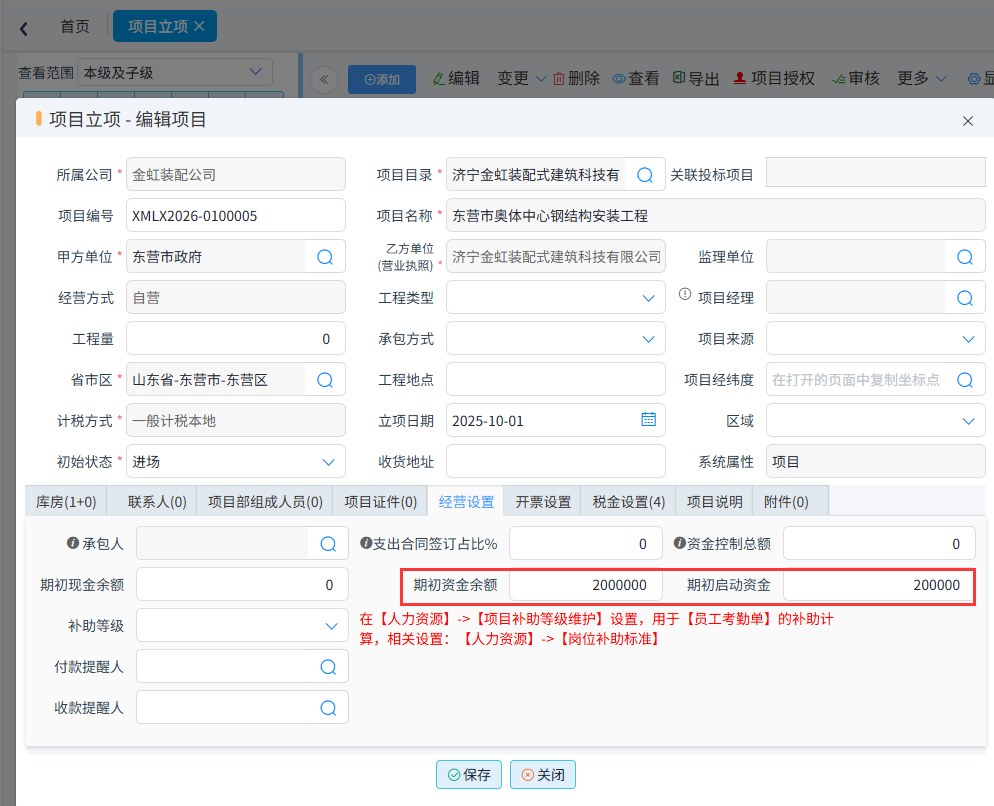Viewport: 994px width, 806px height.
Task: Switch to 开票设置 tab
Action: tap(543, 502)
